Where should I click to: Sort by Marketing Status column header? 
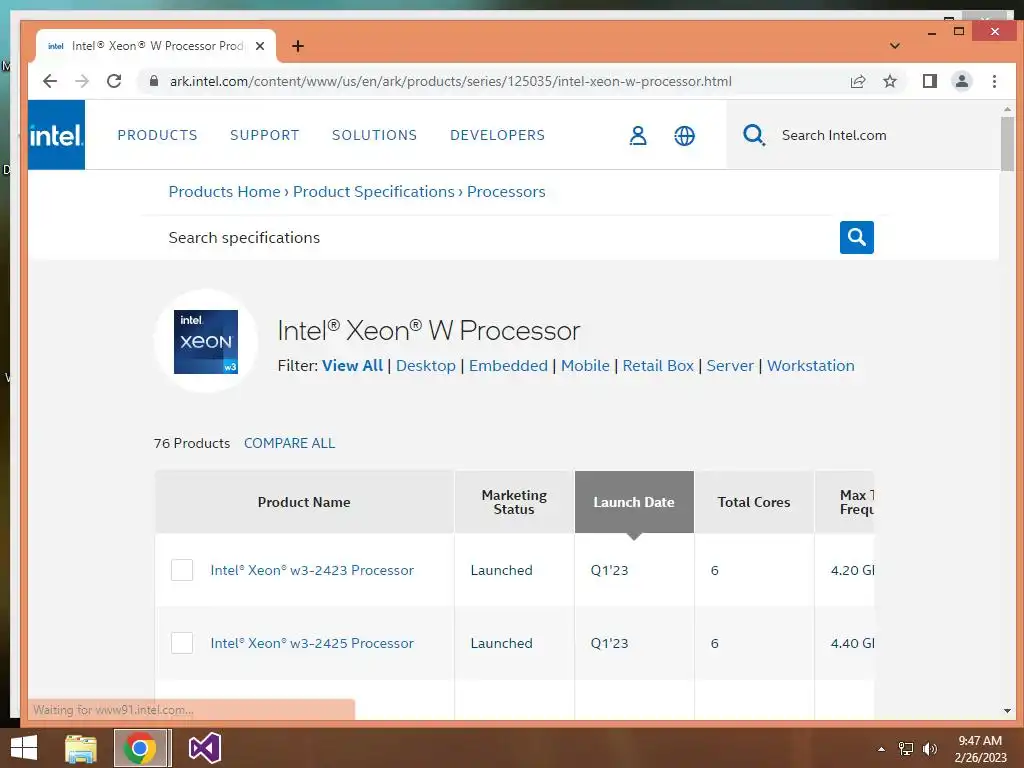[x=515, y=502]
